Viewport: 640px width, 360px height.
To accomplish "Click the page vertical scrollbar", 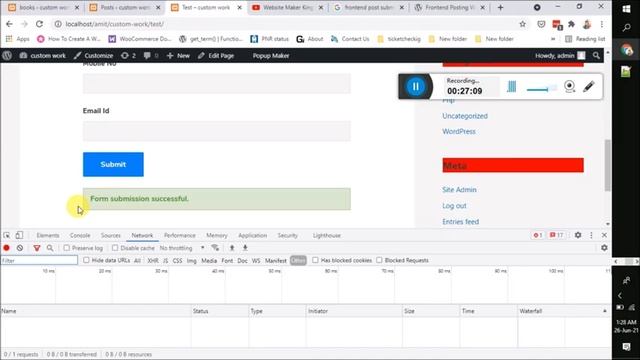I will 608,165.
